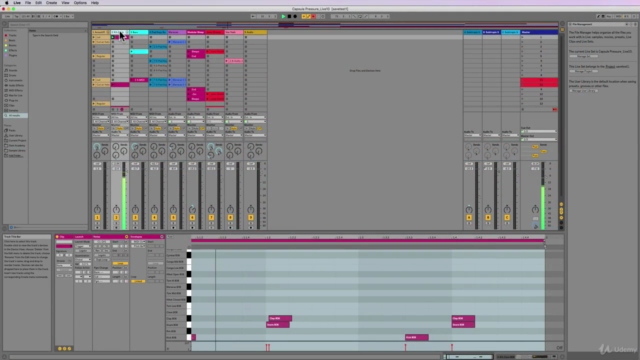Toggle return track A activator

click(x=469, y=218)
